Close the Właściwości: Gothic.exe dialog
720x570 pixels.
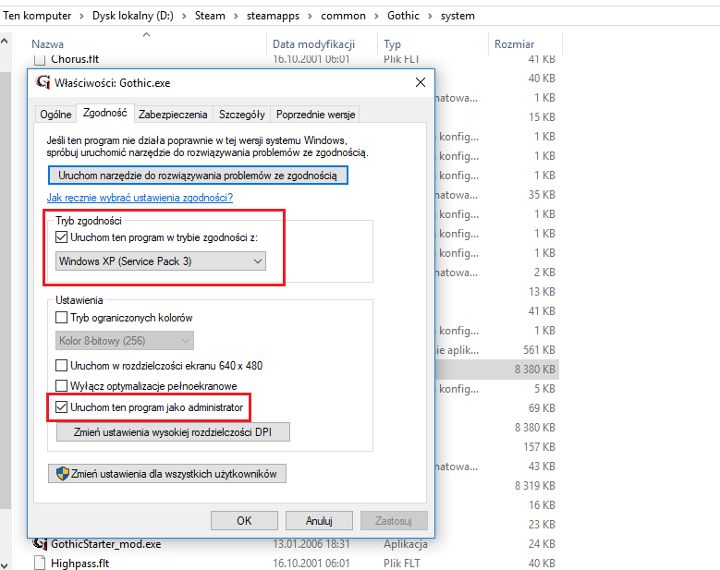(x=420, y=82)
